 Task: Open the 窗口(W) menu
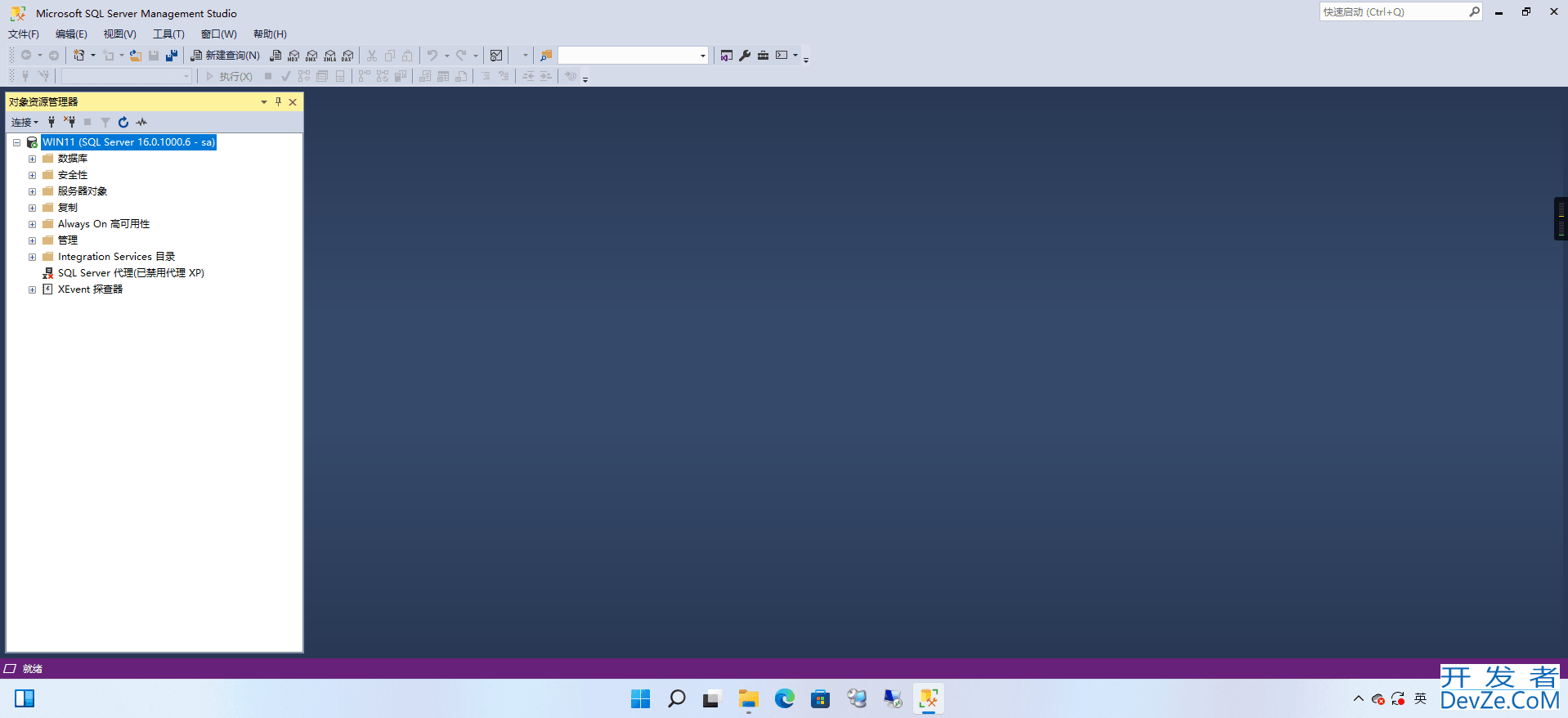[218, 34]
